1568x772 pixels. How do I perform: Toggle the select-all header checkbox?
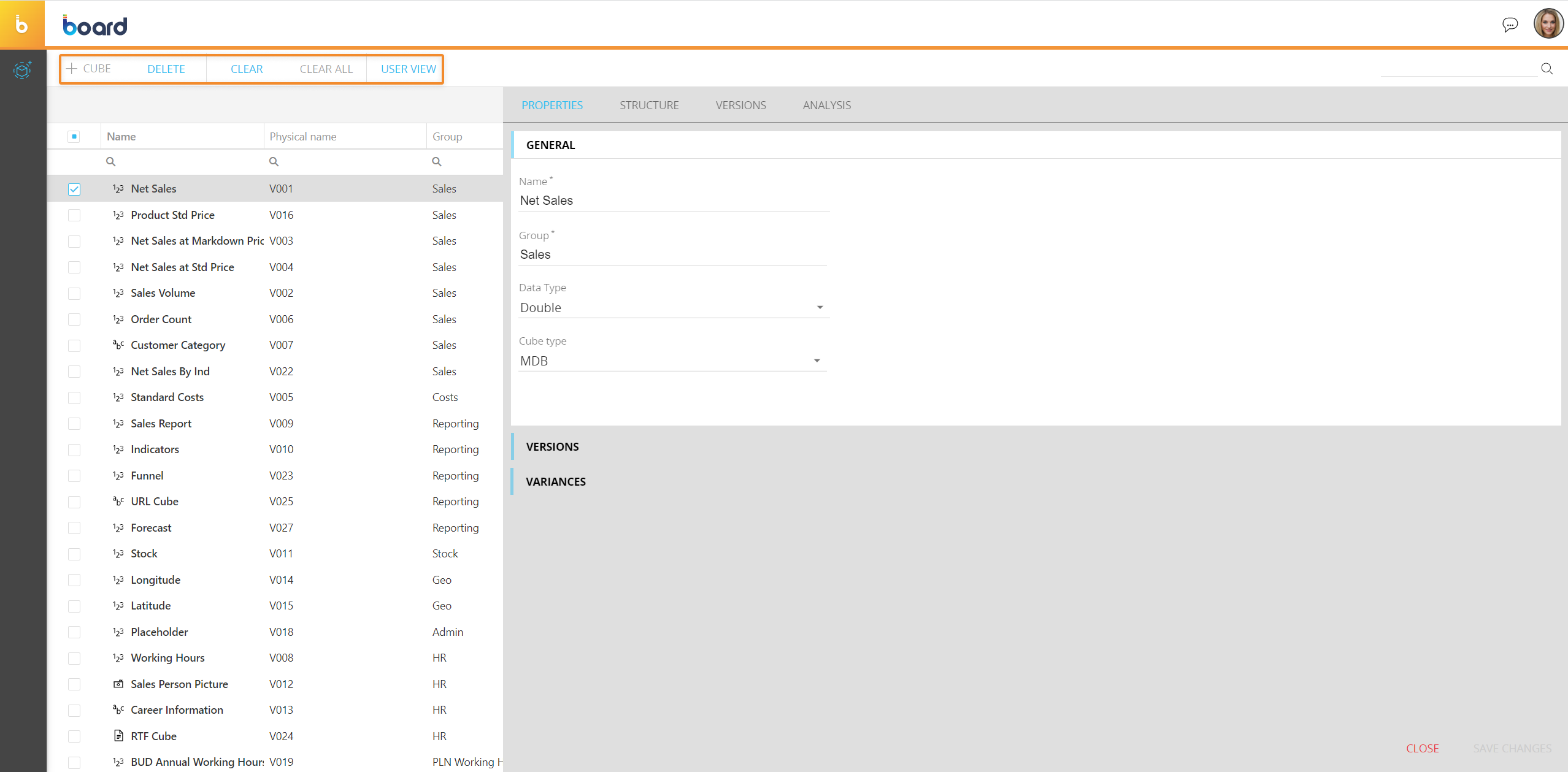tap(74, 137)
